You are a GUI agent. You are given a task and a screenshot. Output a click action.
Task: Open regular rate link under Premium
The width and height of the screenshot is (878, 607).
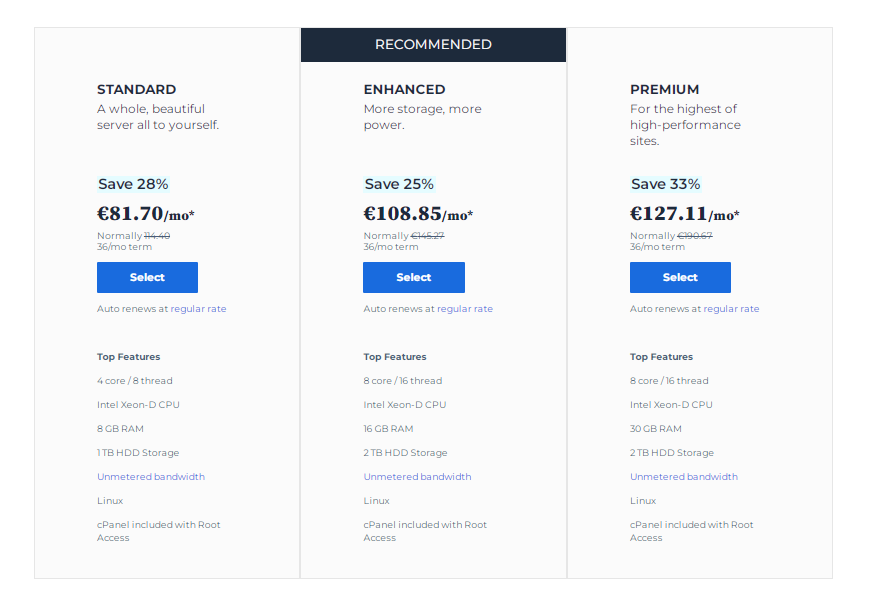click(731, 309)
